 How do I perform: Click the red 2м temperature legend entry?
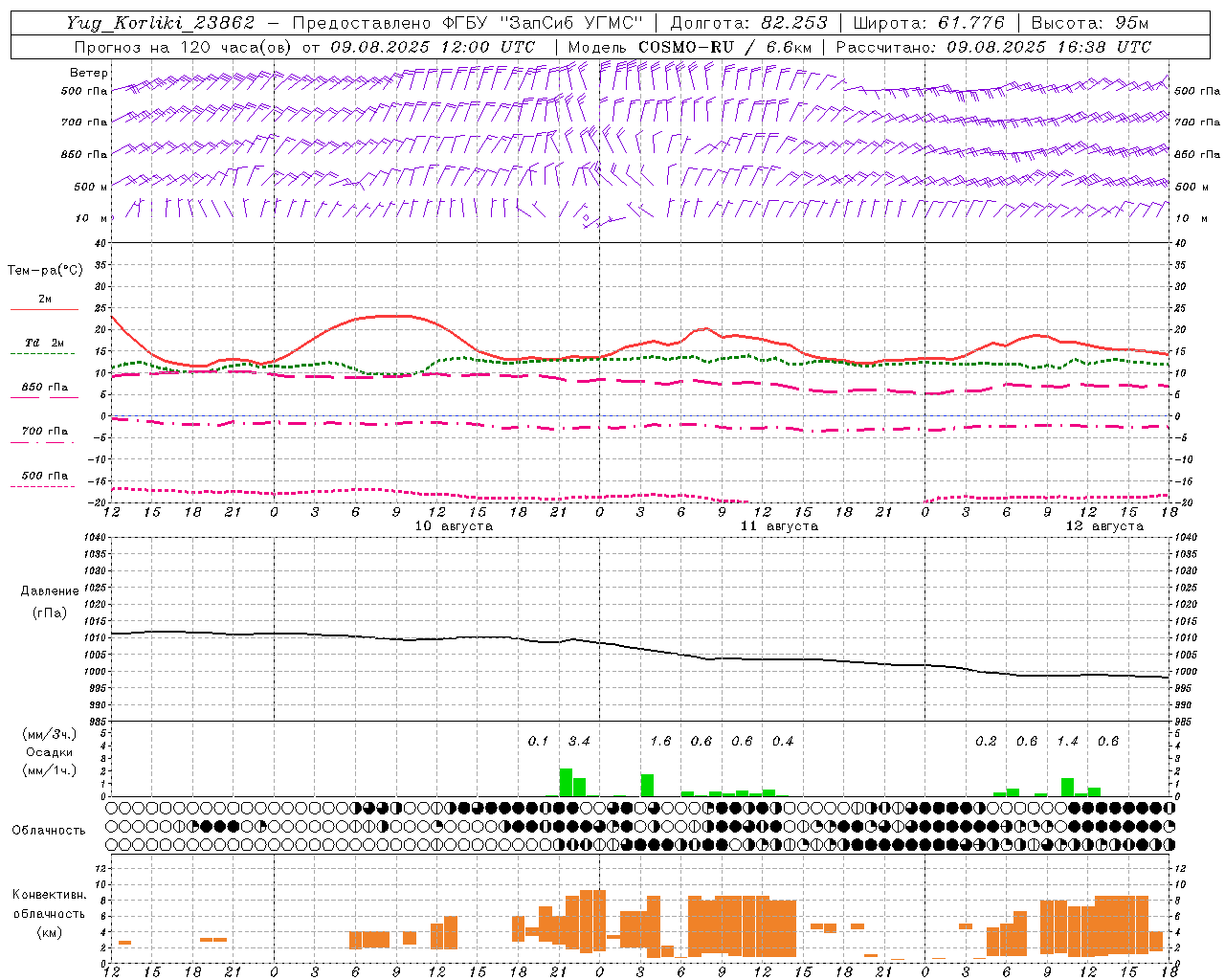[x=44, y=301]
